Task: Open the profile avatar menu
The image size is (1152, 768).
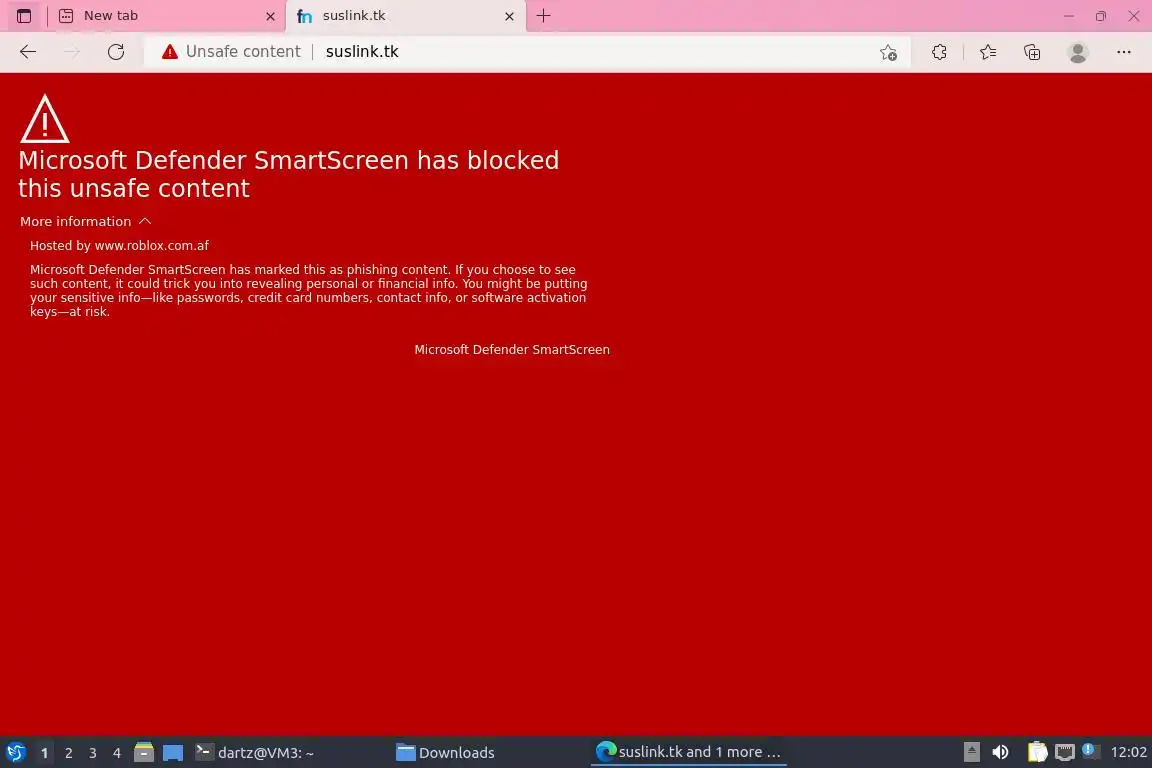Action: (1078, 52)
